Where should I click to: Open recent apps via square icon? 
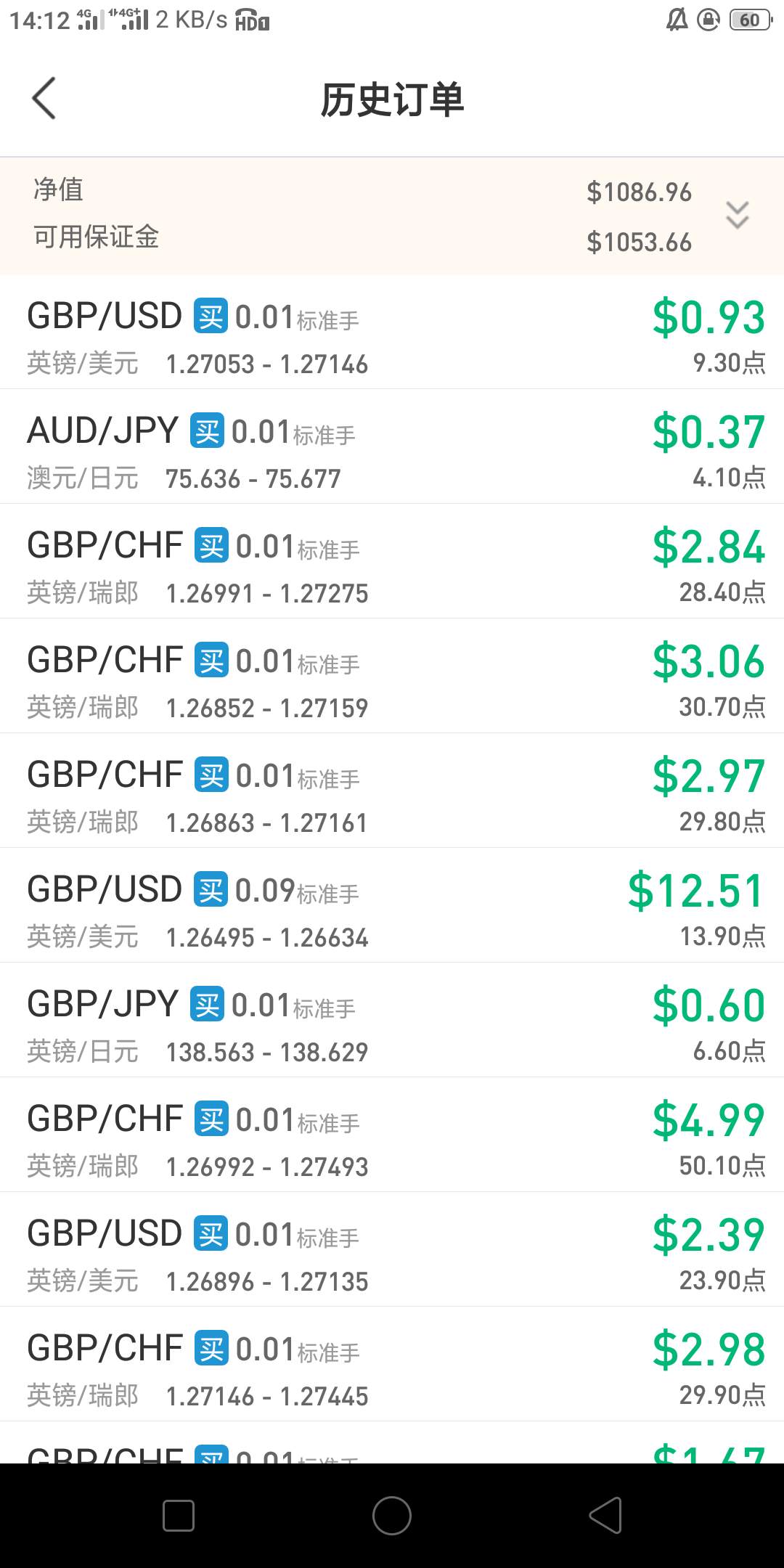[179, 1516]
